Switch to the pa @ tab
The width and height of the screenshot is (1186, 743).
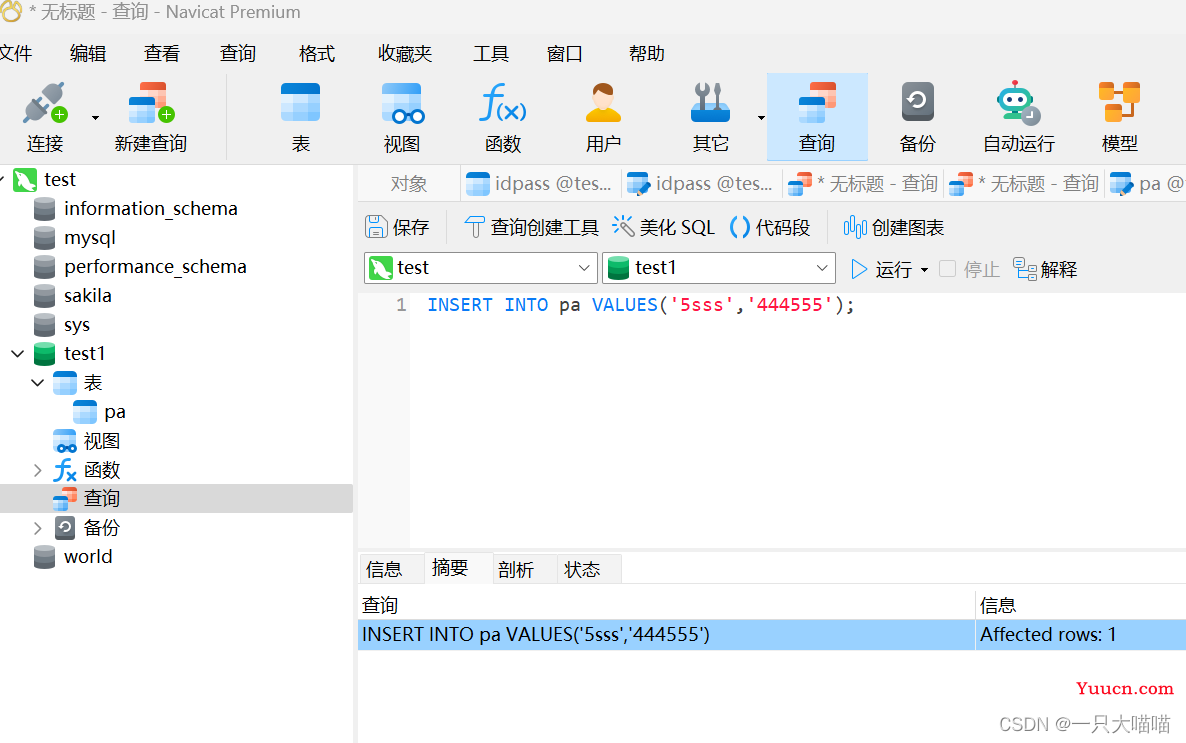(x=1147, y=184)
